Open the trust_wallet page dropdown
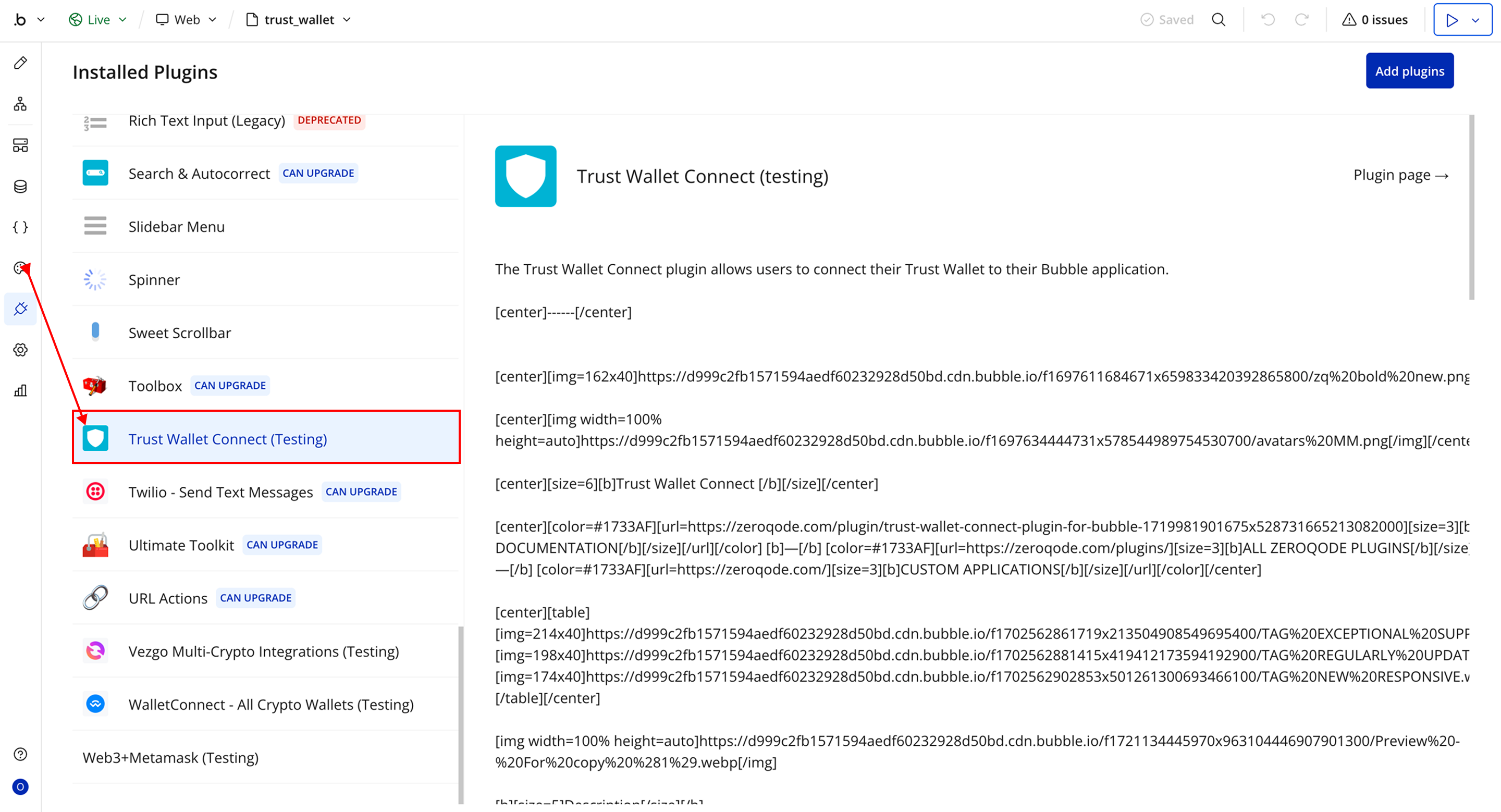Image resolution: width=1501 pixels, height=812 pixels. tap(299, 20)
